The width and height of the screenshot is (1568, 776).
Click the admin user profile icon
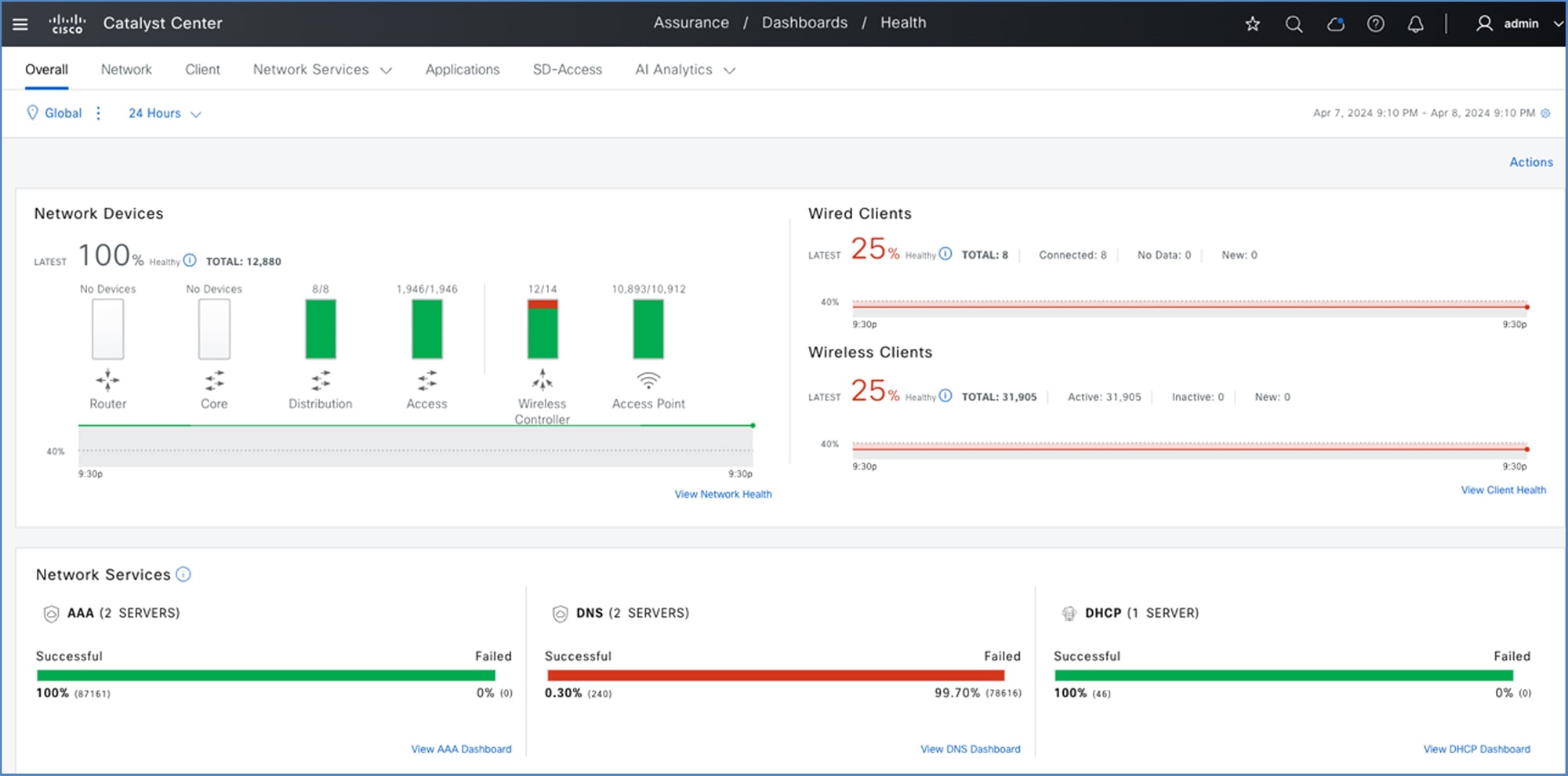tap(1484, 24)
